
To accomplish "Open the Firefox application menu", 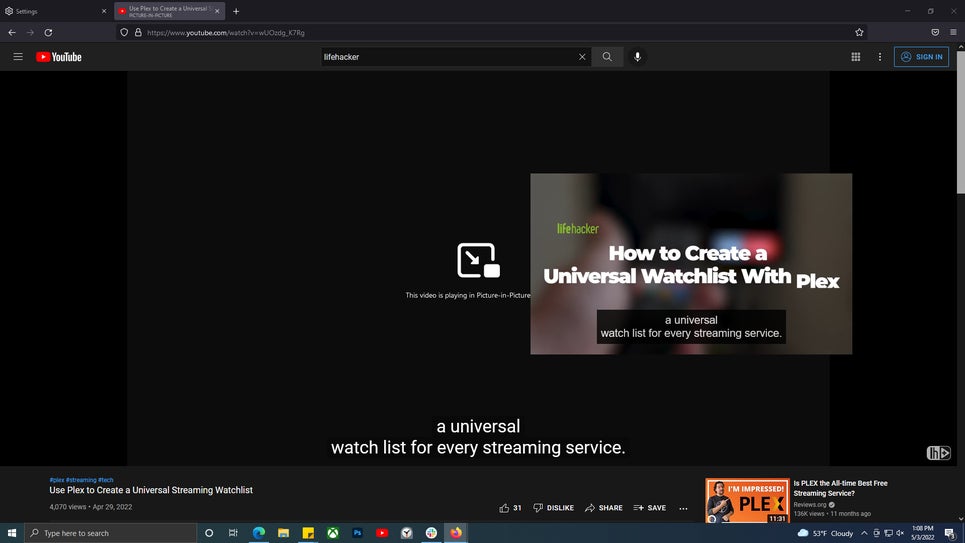I will (x=953, y=32).
